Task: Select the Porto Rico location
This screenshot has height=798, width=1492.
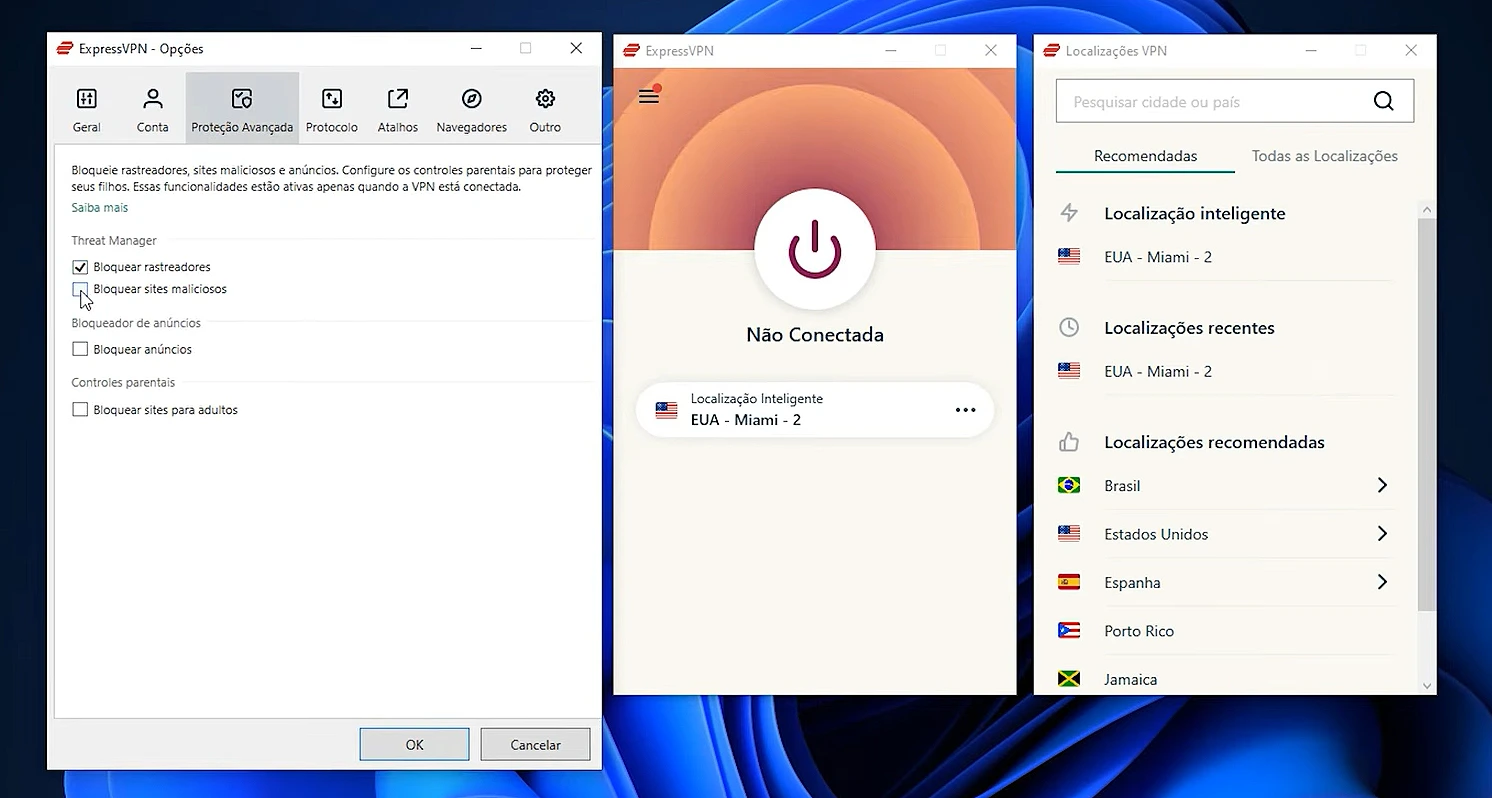Action: click(x=1224, y=631)
